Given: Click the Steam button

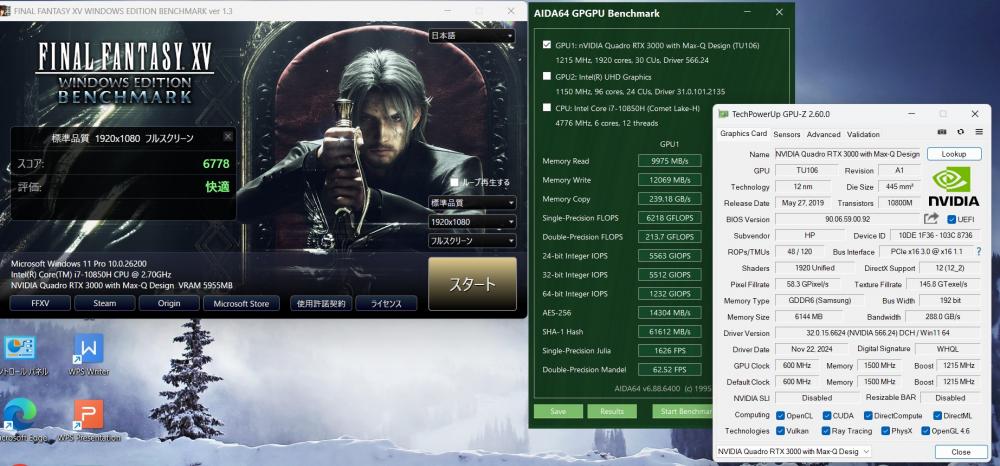Looking at the screenshot, I should pos(105,303).
